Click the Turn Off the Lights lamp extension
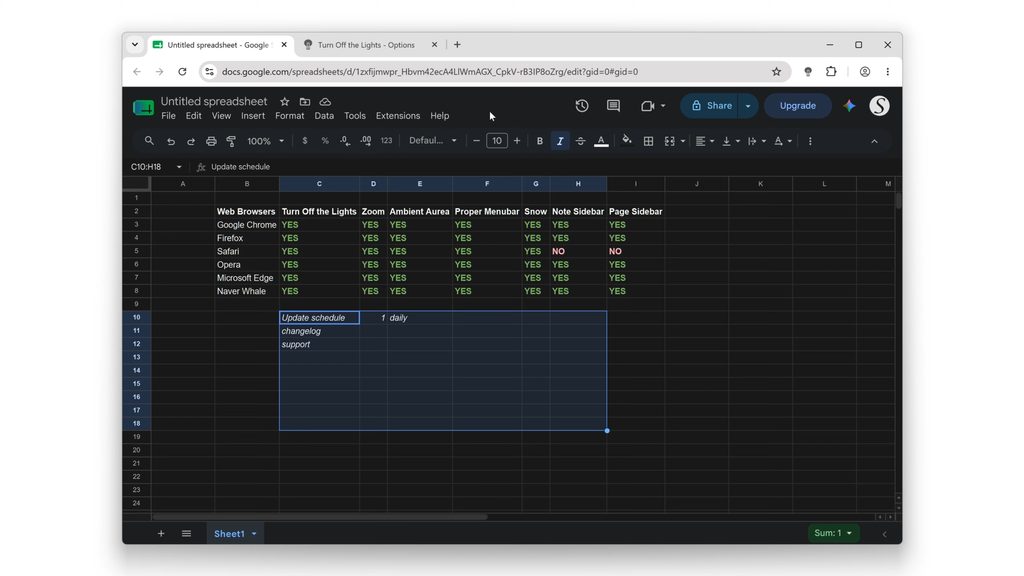The height and width of the screenshot is (576, 1024). 808,72
